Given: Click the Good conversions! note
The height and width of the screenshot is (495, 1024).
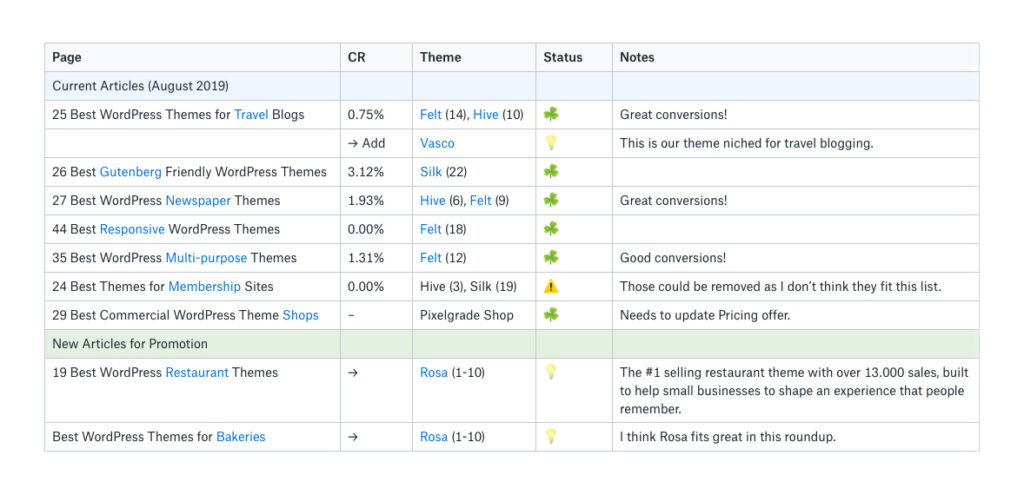Looking at the screenshot, I should pyautogui.click(x=673, y=258).
